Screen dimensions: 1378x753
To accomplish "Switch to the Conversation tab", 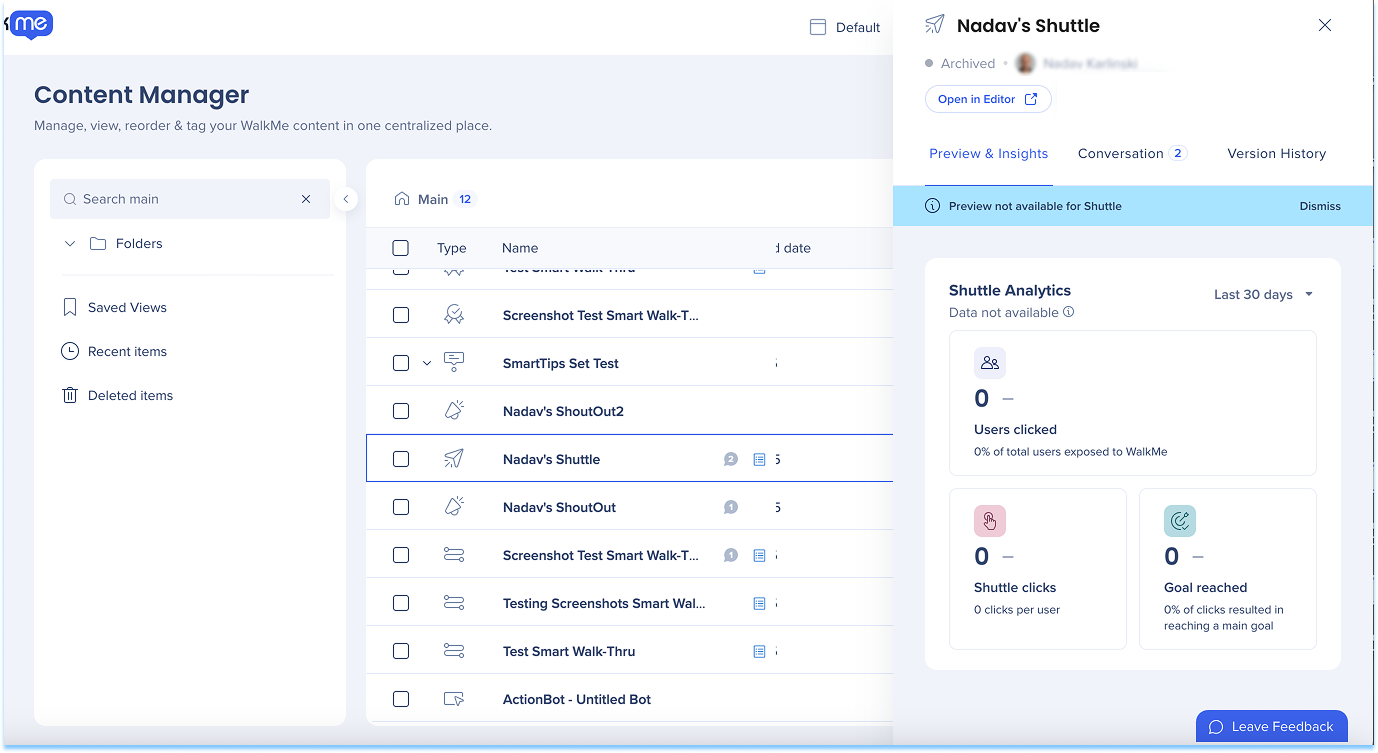I will 1121,154.
